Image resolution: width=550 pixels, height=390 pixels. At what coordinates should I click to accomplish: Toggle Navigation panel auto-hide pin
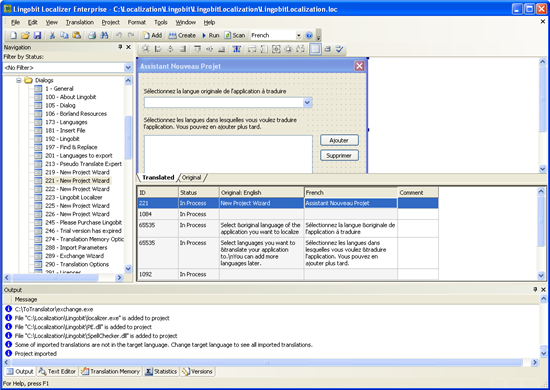[120, 47]
